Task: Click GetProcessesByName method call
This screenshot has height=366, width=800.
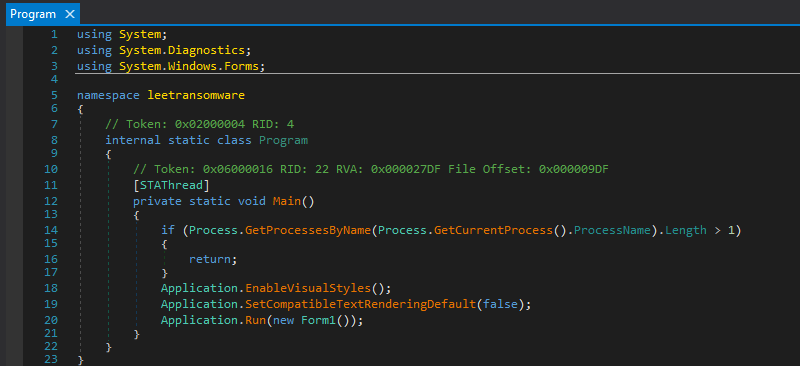Action: pos(308,230)
